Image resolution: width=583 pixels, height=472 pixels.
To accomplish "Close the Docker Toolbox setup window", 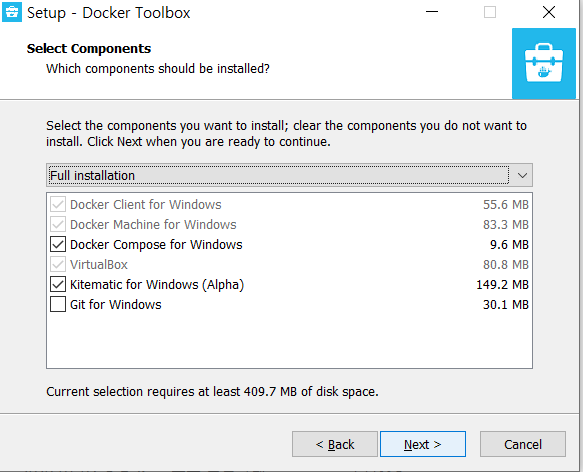I will click(x=549, y=12).
